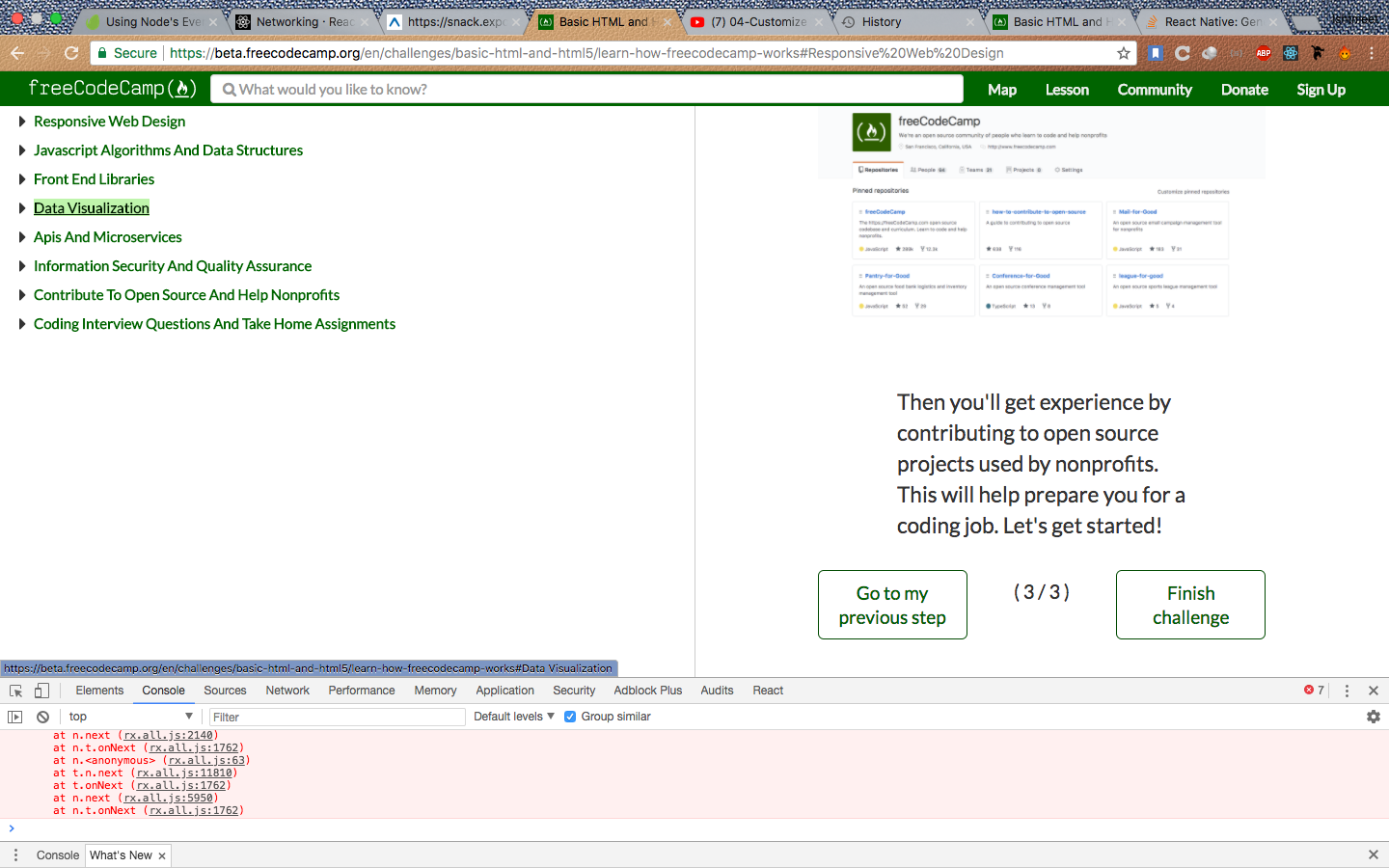Switch to the Elements tab
The width and height of the screenshot is (1389, 868).
[99, 691]
